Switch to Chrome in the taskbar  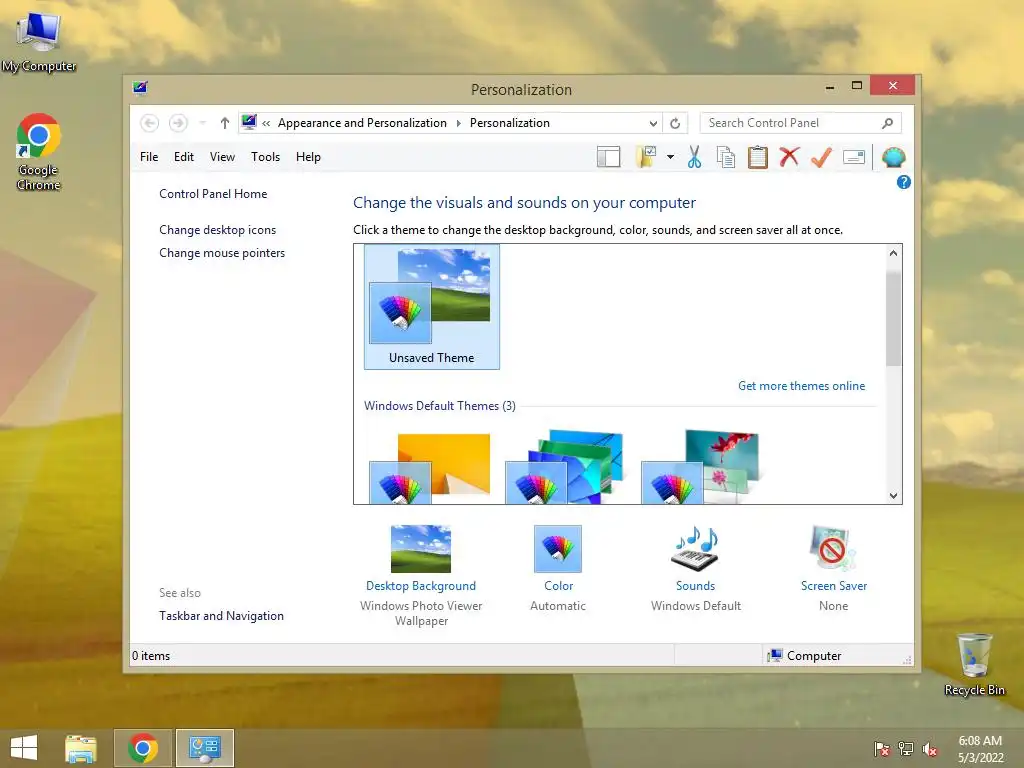(143, 748)
